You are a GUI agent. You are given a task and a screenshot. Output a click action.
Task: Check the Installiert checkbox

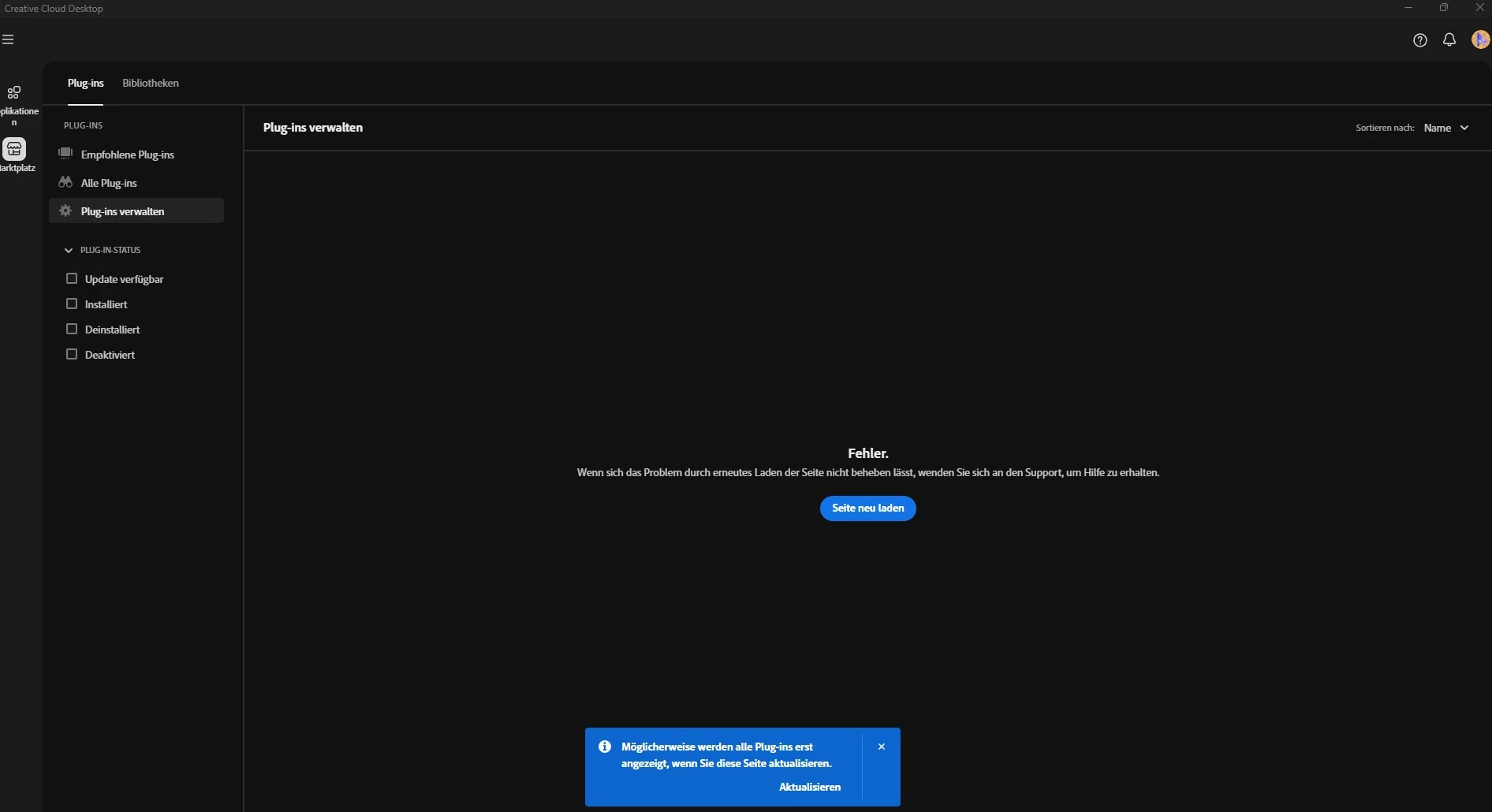pos(72,304)
